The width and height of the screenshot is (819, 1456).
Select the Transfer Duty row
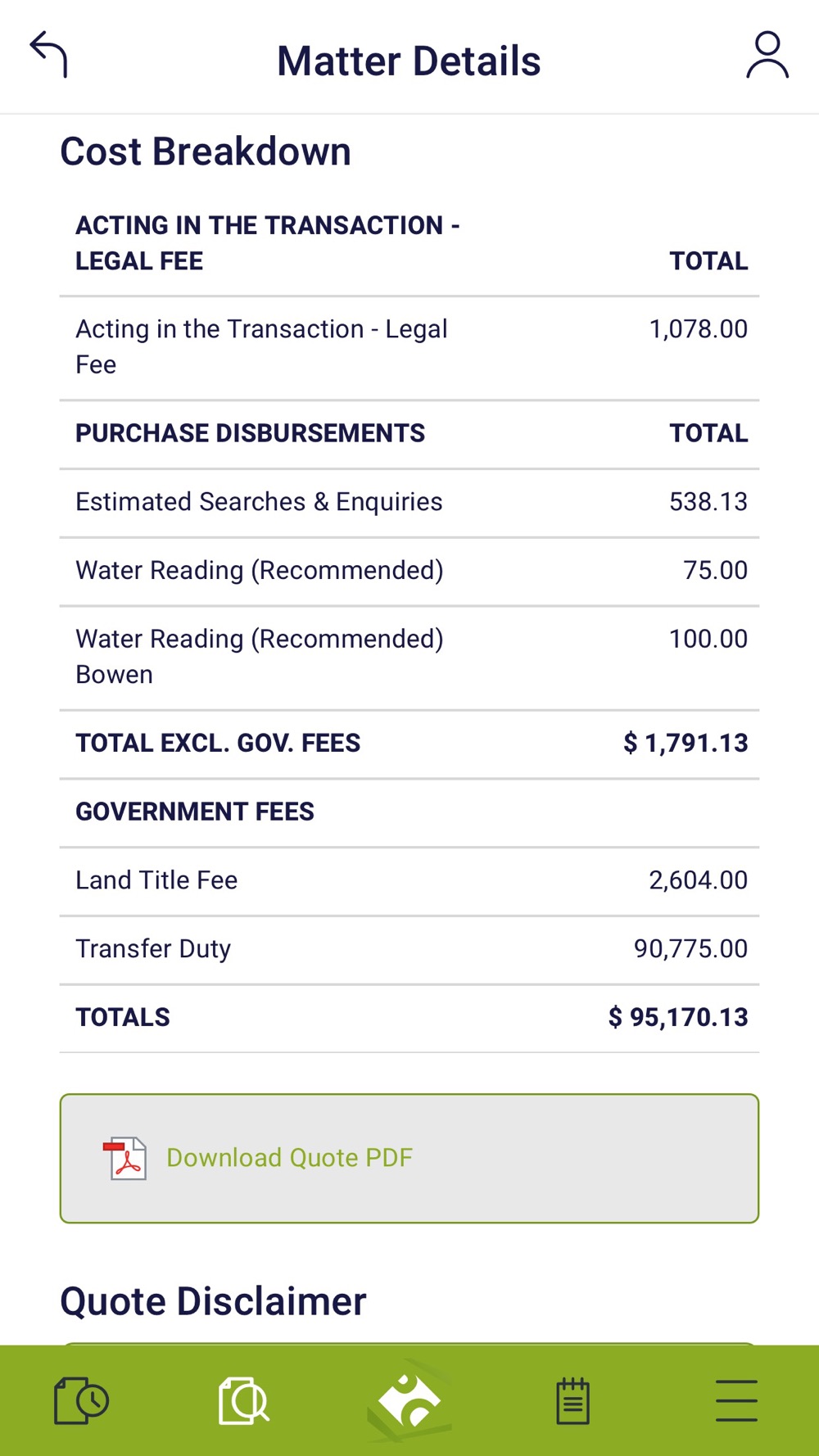[x=409, y=949]
